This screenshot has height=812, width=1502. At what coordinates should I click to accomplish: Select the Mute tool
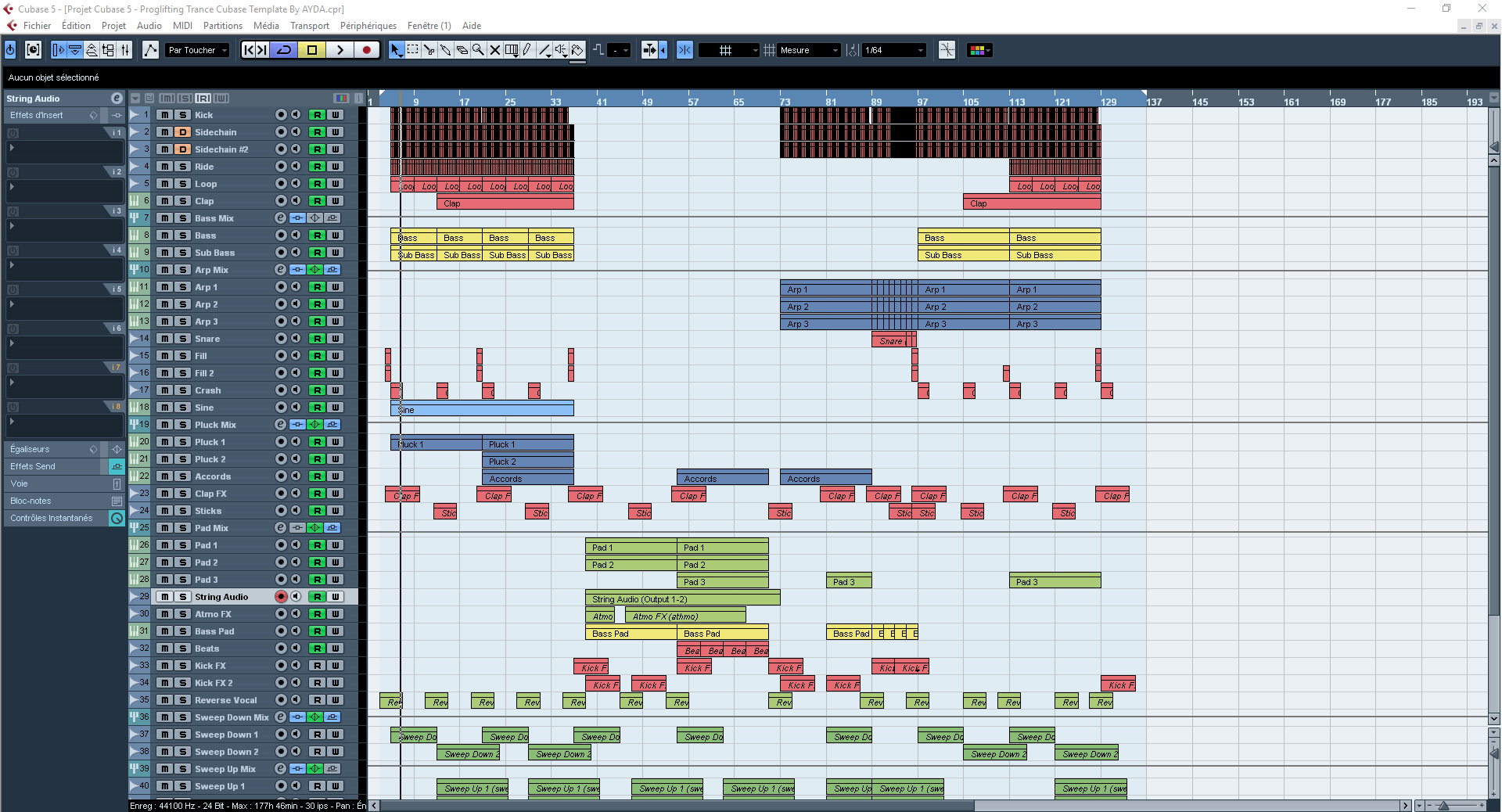tap(495, 50)
